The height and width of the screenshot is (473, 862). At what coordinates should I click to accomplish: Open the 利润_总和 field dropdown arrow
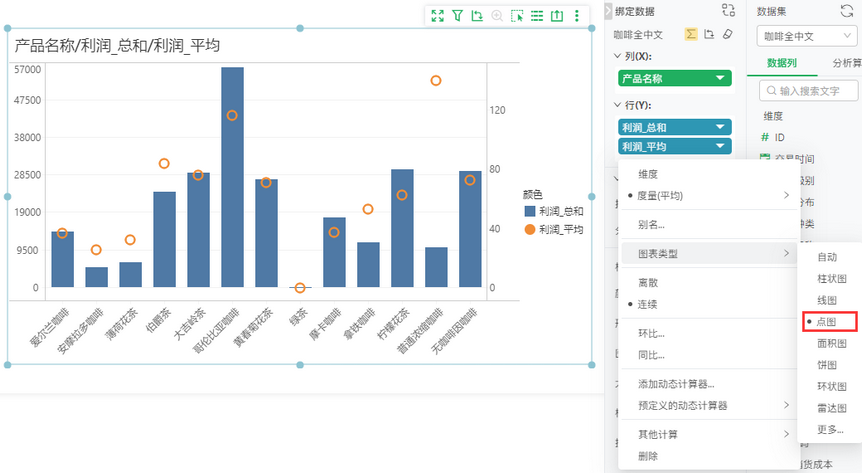(x=720, y=127)
